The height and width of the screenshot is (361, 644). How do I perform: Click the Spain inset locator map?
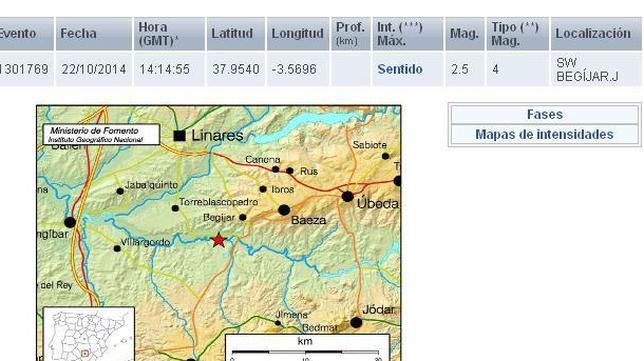point(89,334)
